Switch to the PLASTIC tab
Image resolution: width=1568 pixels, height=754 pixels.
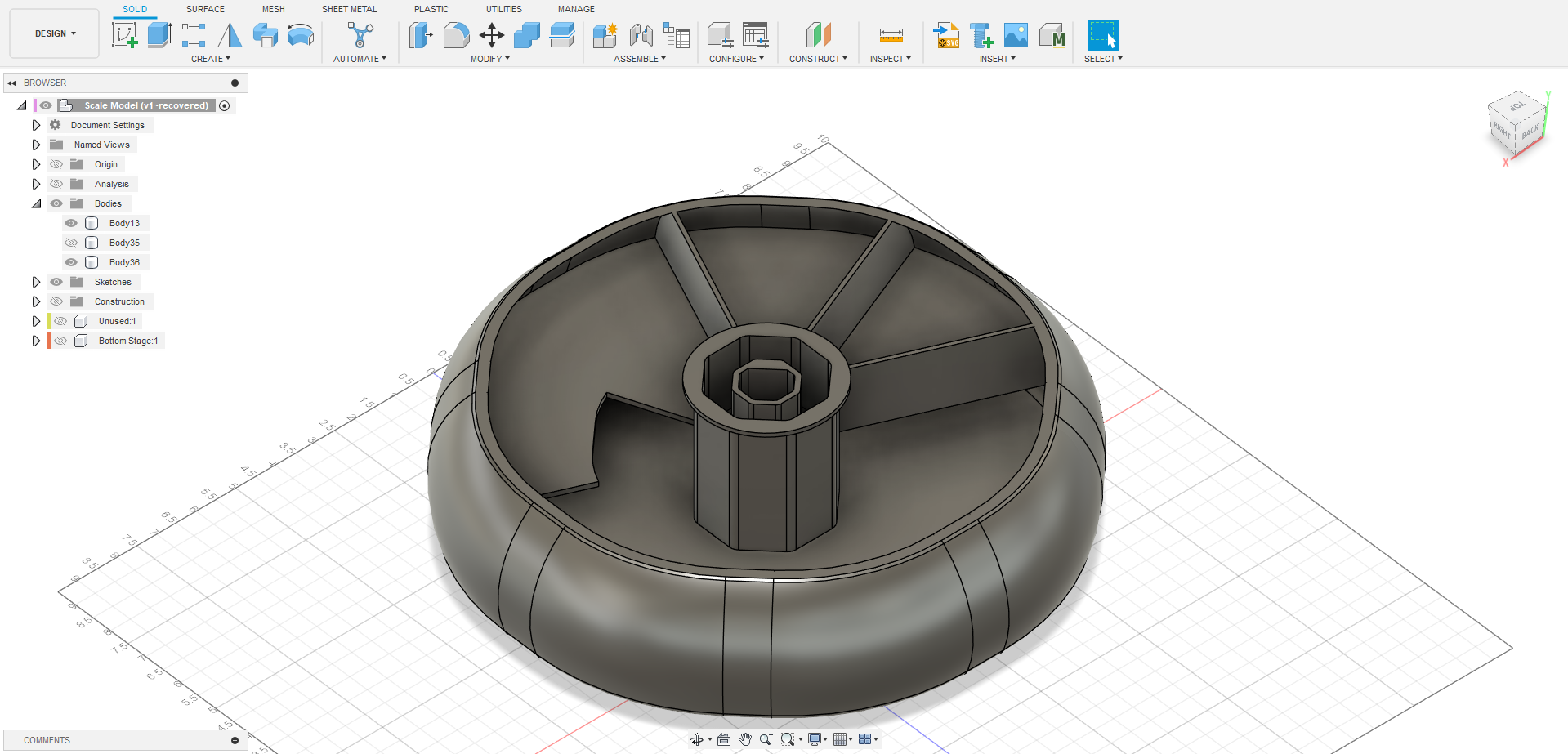tap(431, 9)
